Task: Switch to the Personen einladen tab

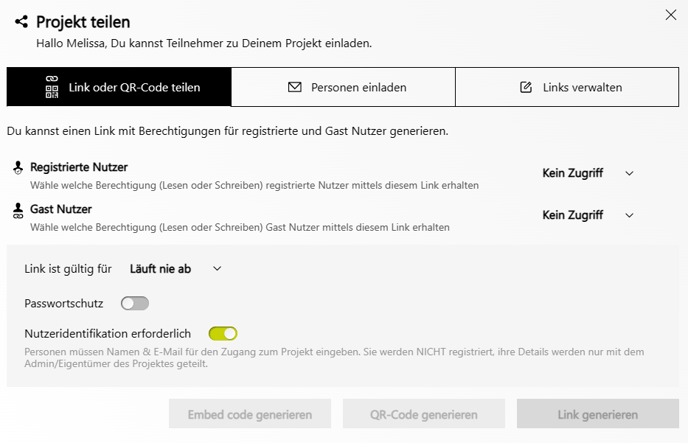Action: 343,87
